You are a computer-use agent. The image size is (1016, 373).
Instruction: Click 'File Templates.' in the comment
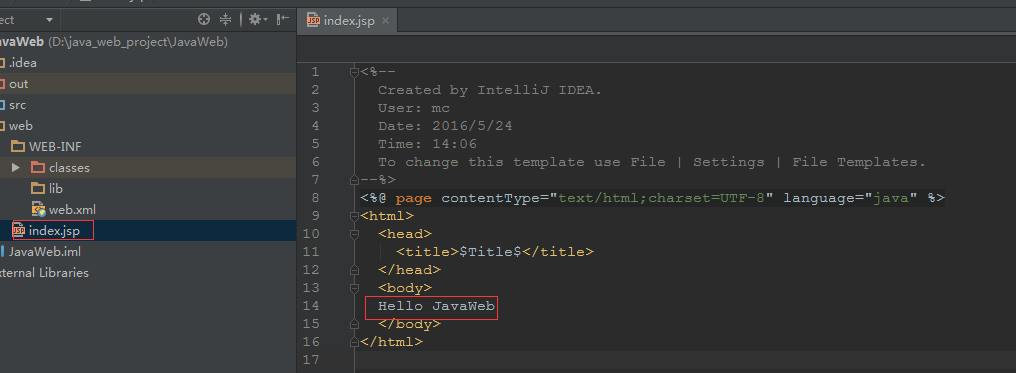[x=859, y=162]
